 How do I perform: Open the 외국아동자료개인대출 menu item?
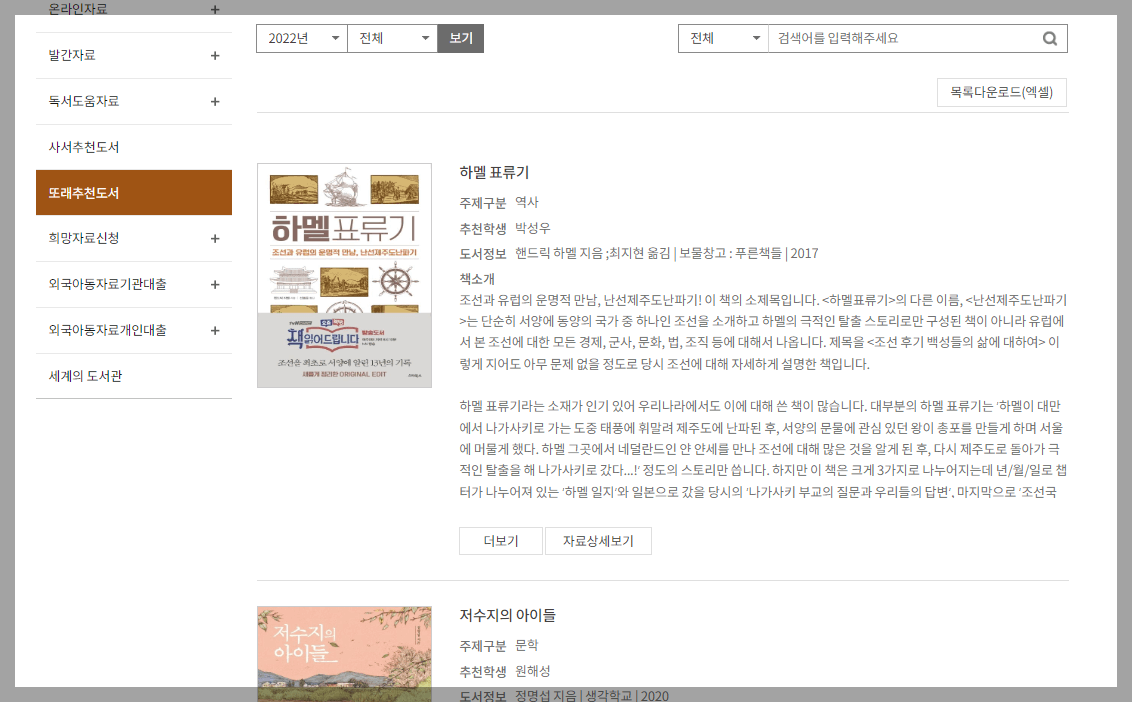click(x=108, y=331)
